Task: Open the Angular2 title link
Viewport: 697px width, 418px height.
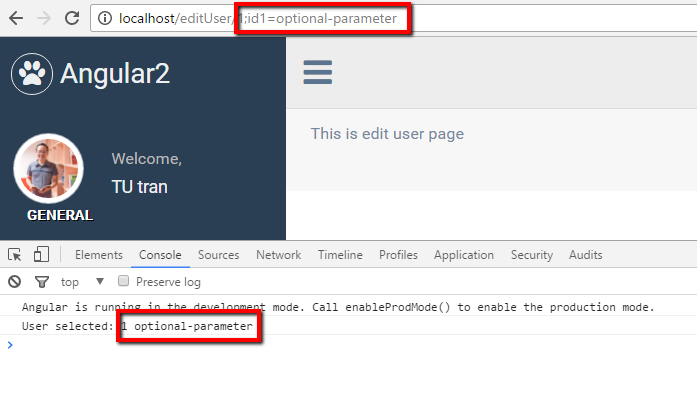Action: [x=115, y=73]
